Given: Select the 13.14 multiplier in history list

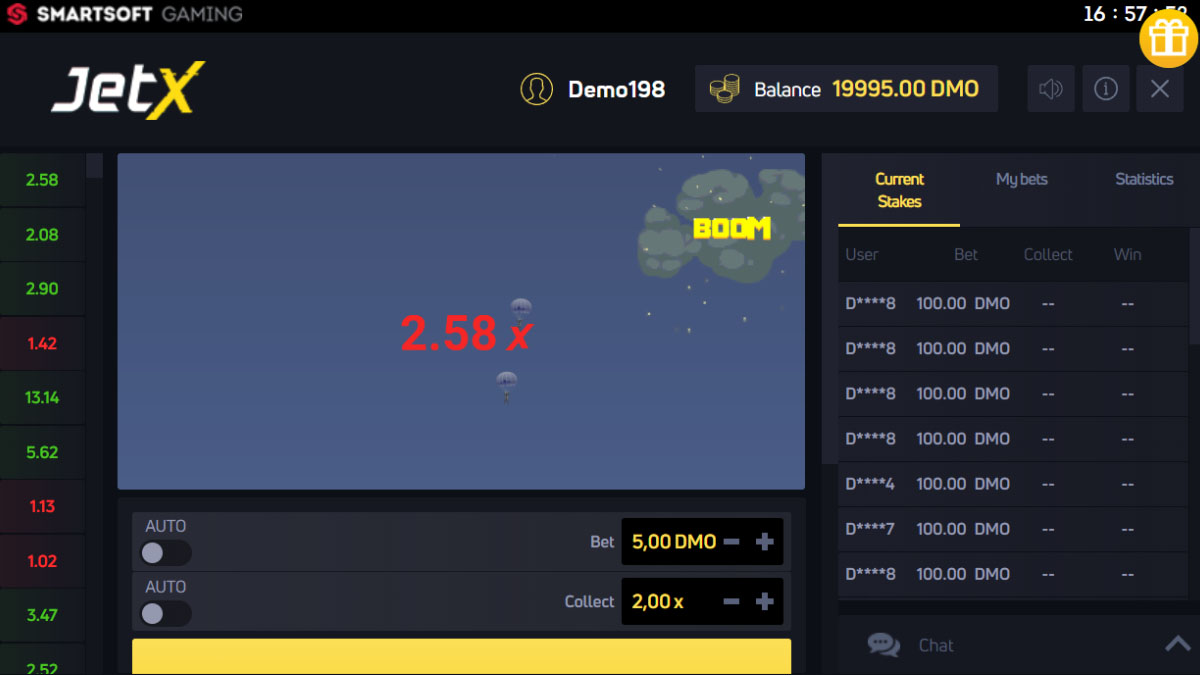Looking at the screenshot, I should point(42,398).
